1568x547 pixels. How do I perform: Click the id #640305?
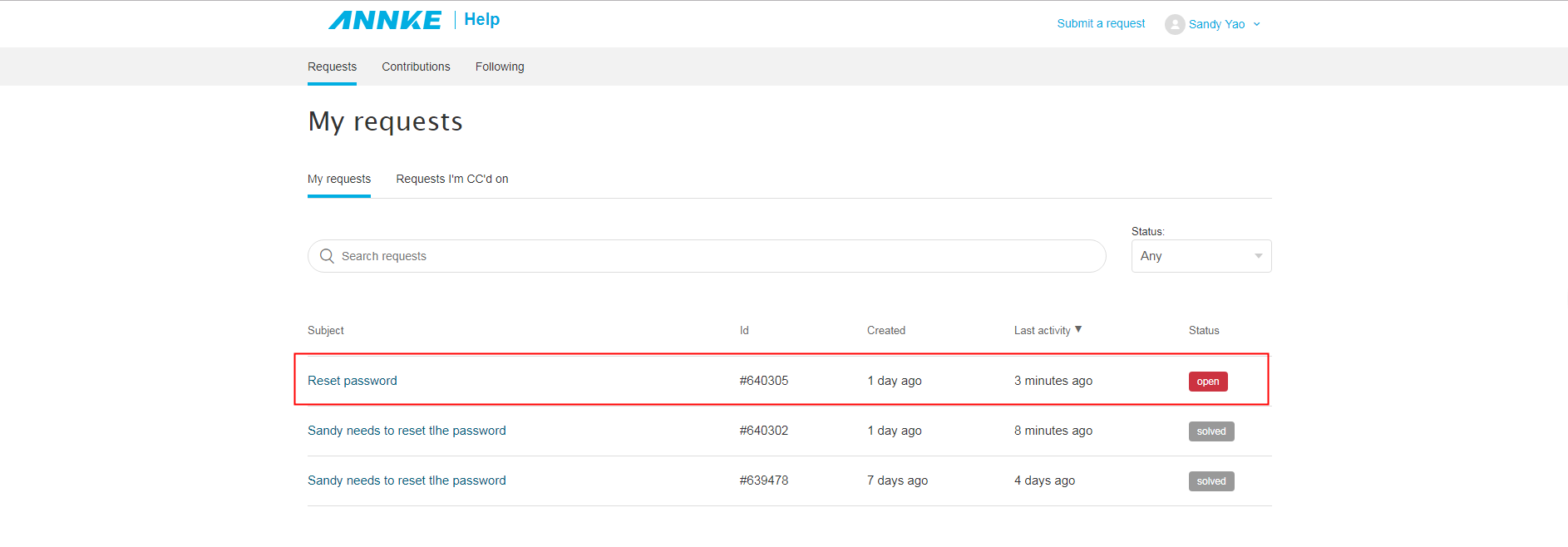pyautogui.click(x=764, y=381)
